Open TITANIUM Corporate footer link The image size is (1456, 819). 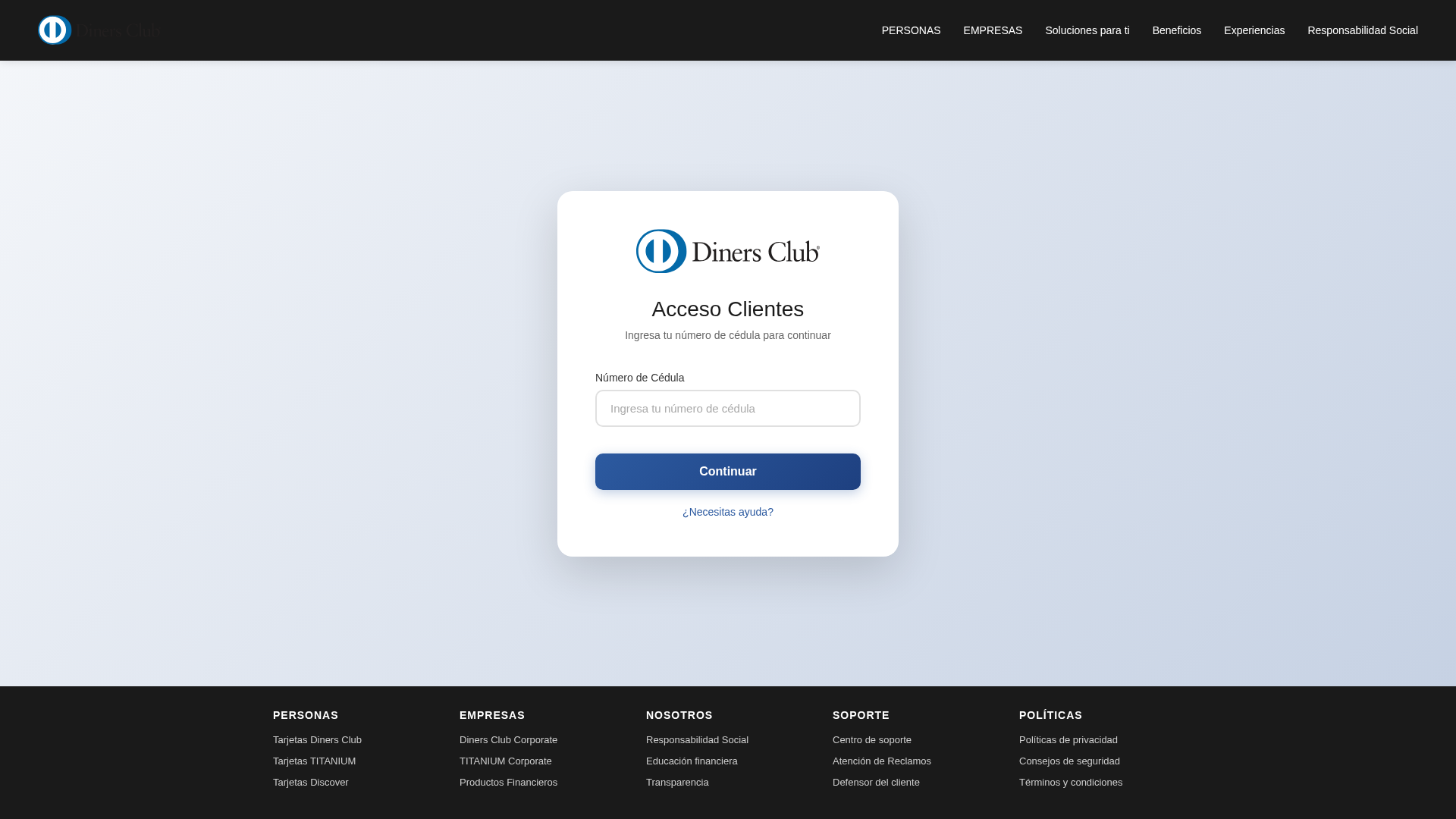pos(506,761)
